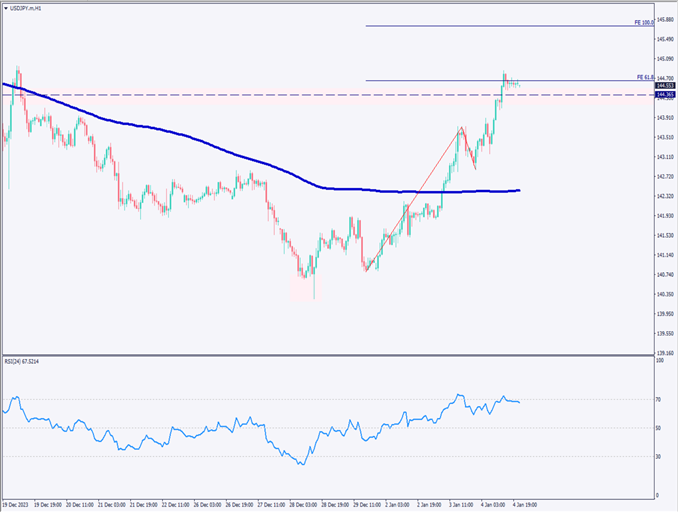Image resolution: width=678 pixels, height=512 pixels.
Task: Click the 4 Jan 19:00 time label
Action: 528,506
